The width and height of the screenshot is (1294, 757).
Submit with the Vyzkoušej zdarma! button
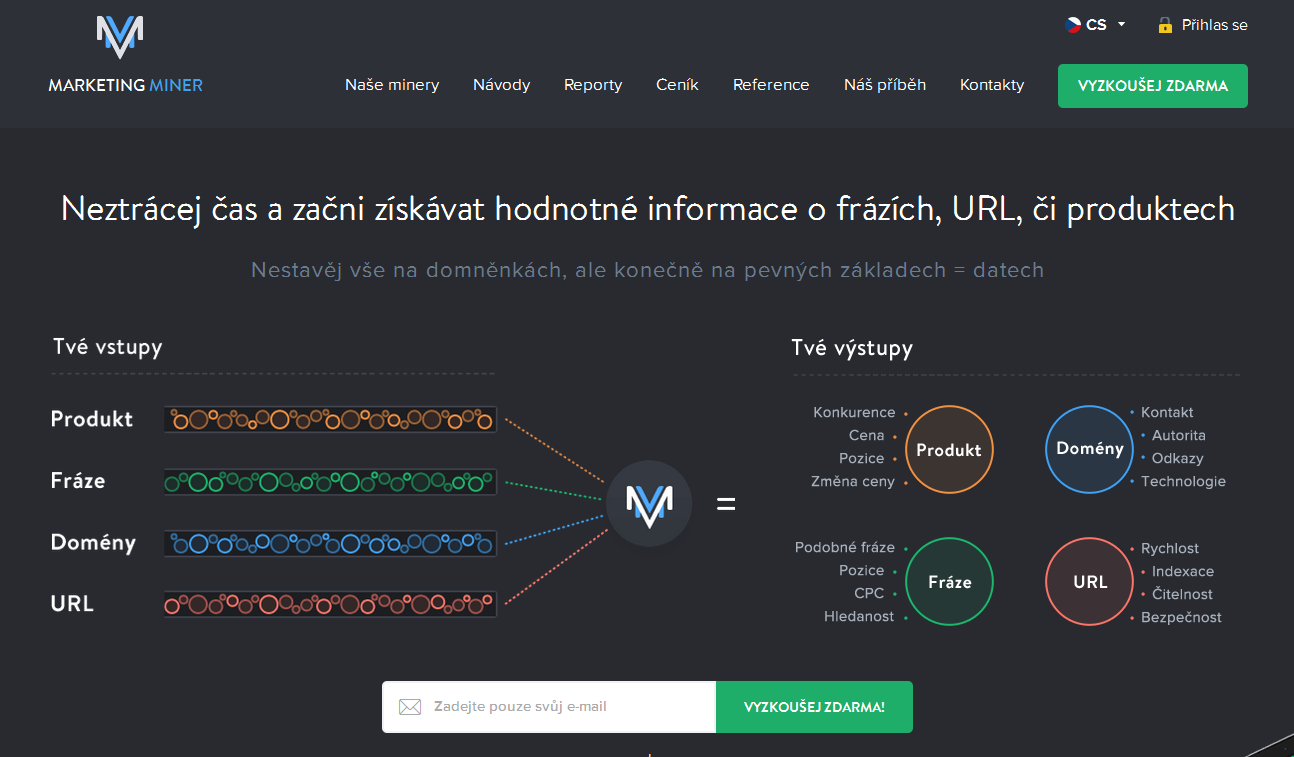click(x=814, y=707)
